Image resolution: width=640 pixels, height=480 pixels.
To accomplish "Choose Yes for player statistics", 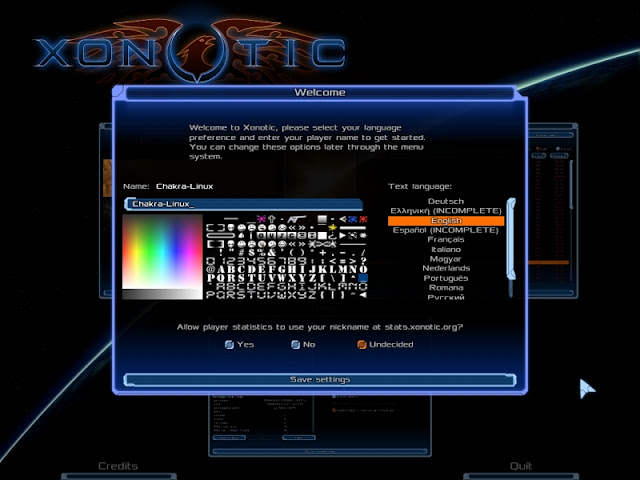I will tap(239, 344).
